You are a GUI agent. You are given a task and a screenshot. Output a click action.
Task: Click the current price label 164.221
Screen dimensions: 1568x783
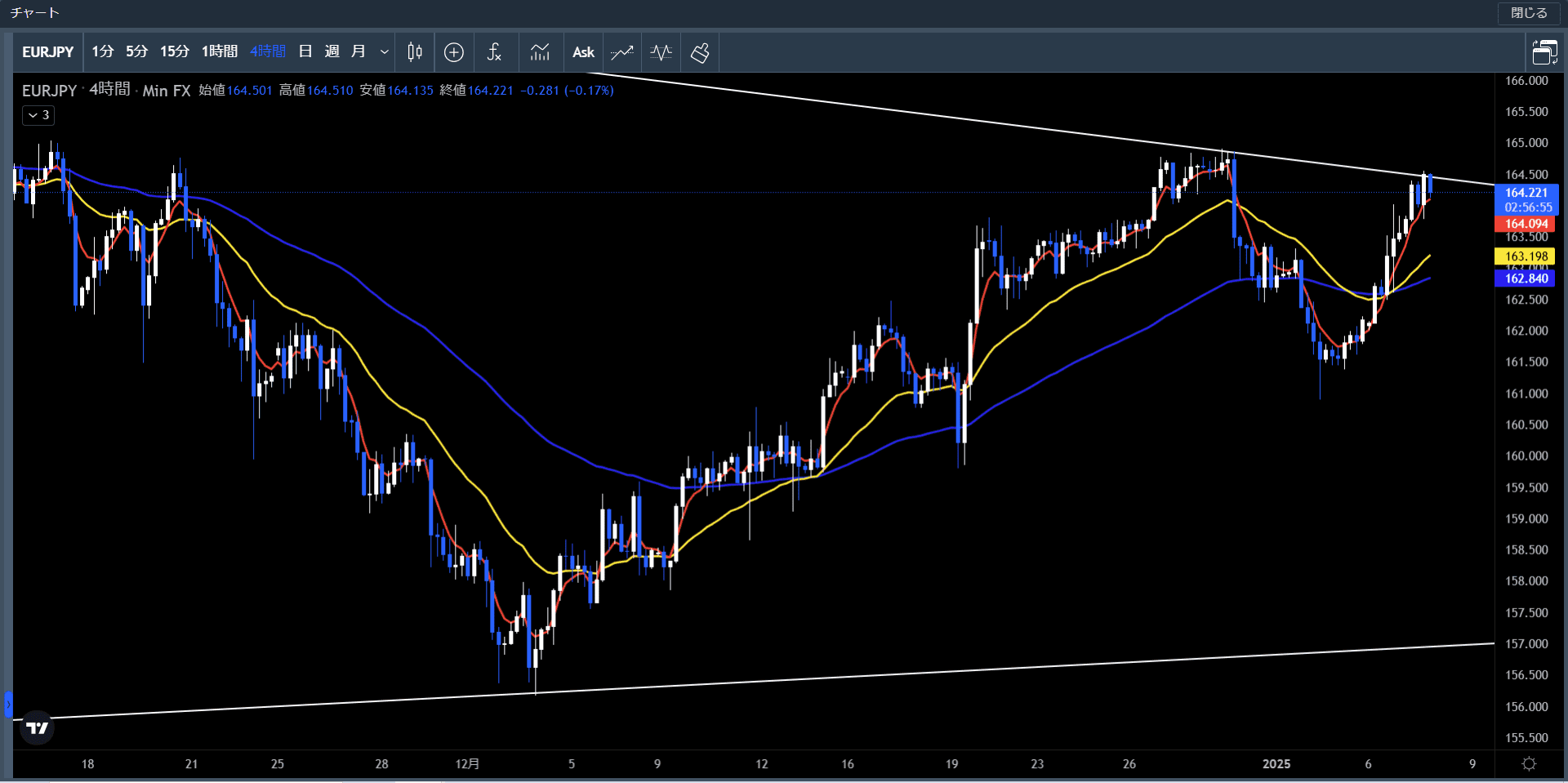coord(1526,193)
